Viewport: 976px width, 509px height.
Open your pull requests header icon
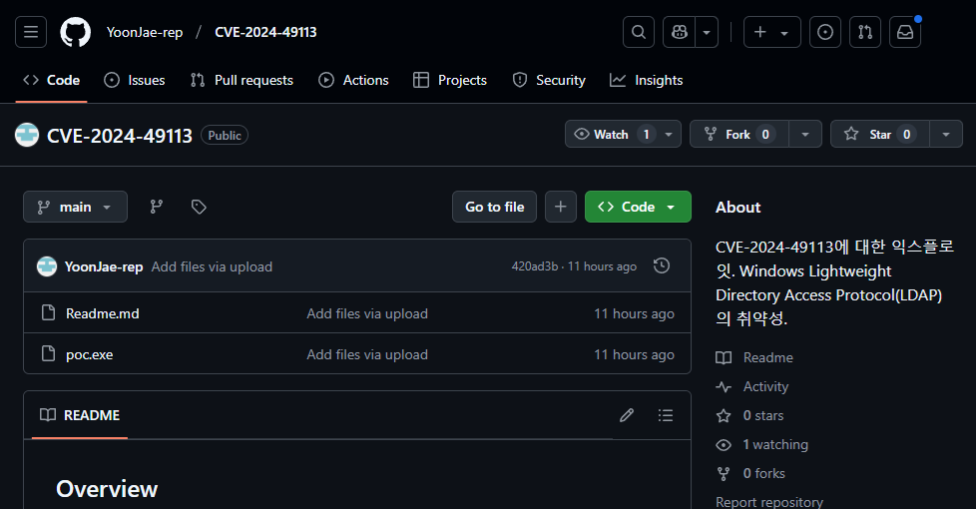coord(865,32)
